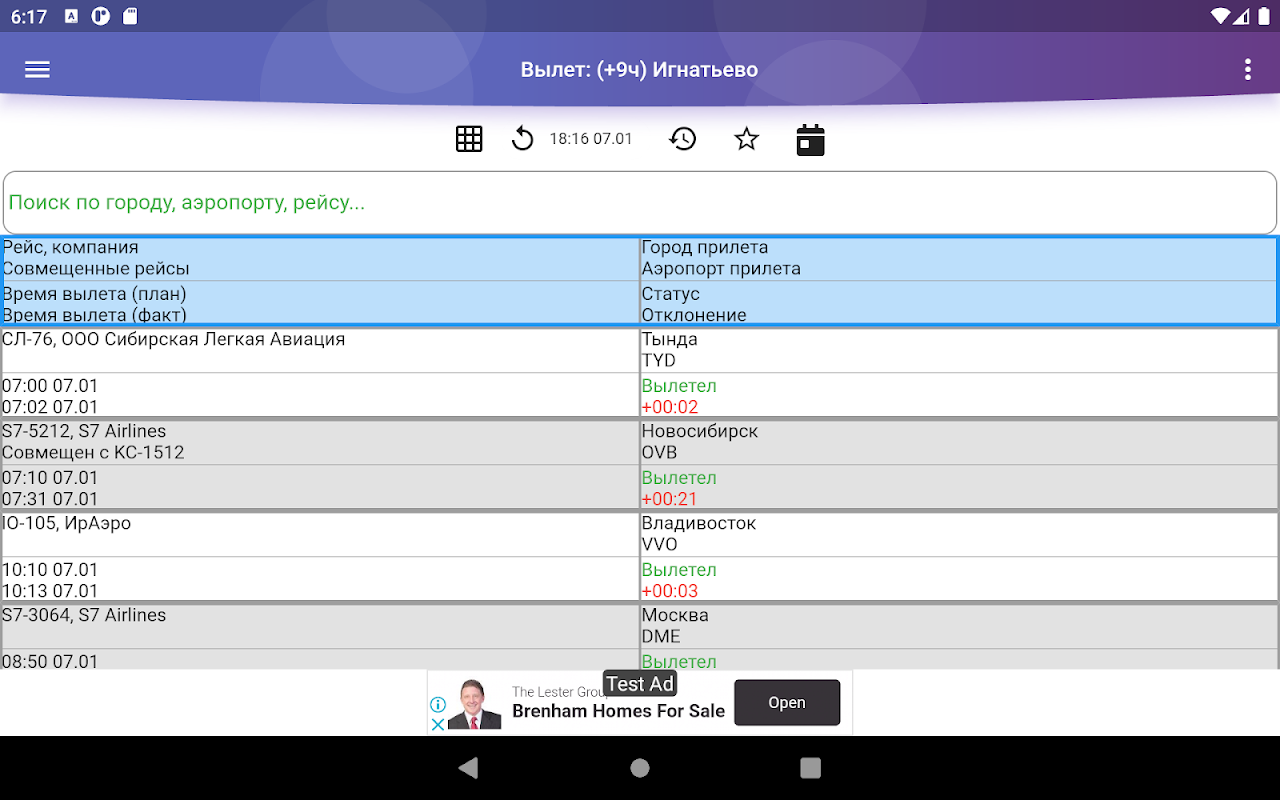Open the hamburger navigation menu

pos(37,70)
